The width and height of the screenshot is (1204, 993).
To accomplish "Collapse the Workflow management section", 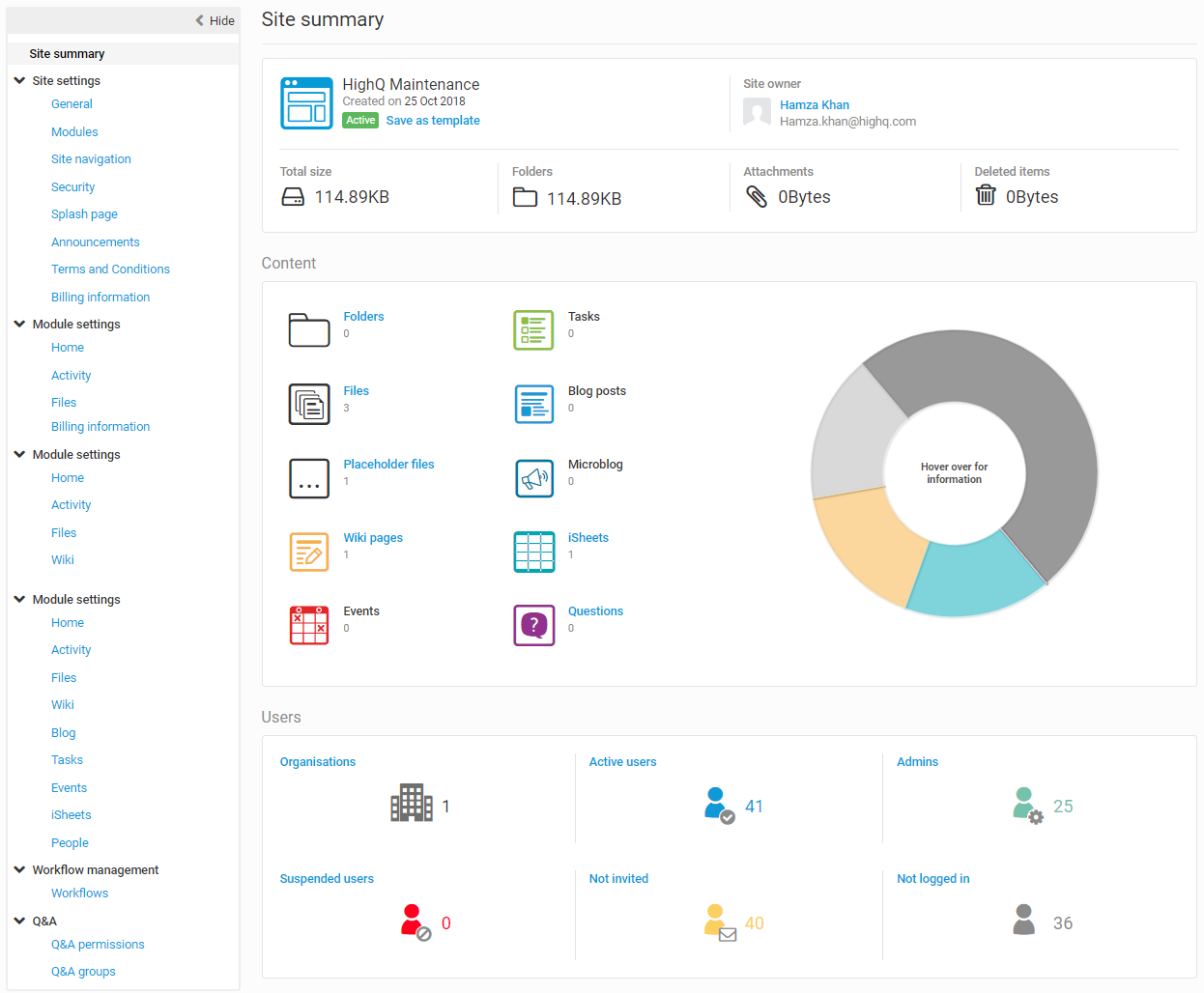I will click(x=19, y=870).
